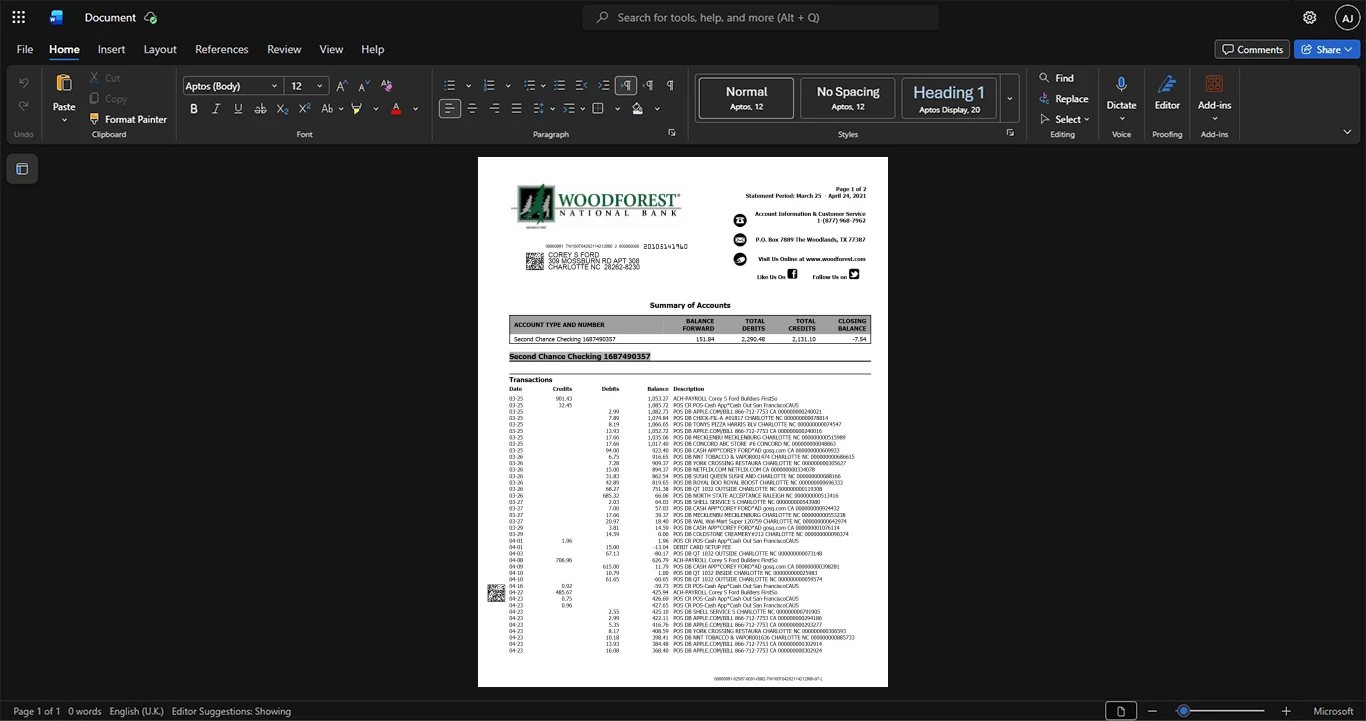Open the Microsoft 365 app launcher
This screenshot has height=721, width=1366.
(x=18, y=17)
